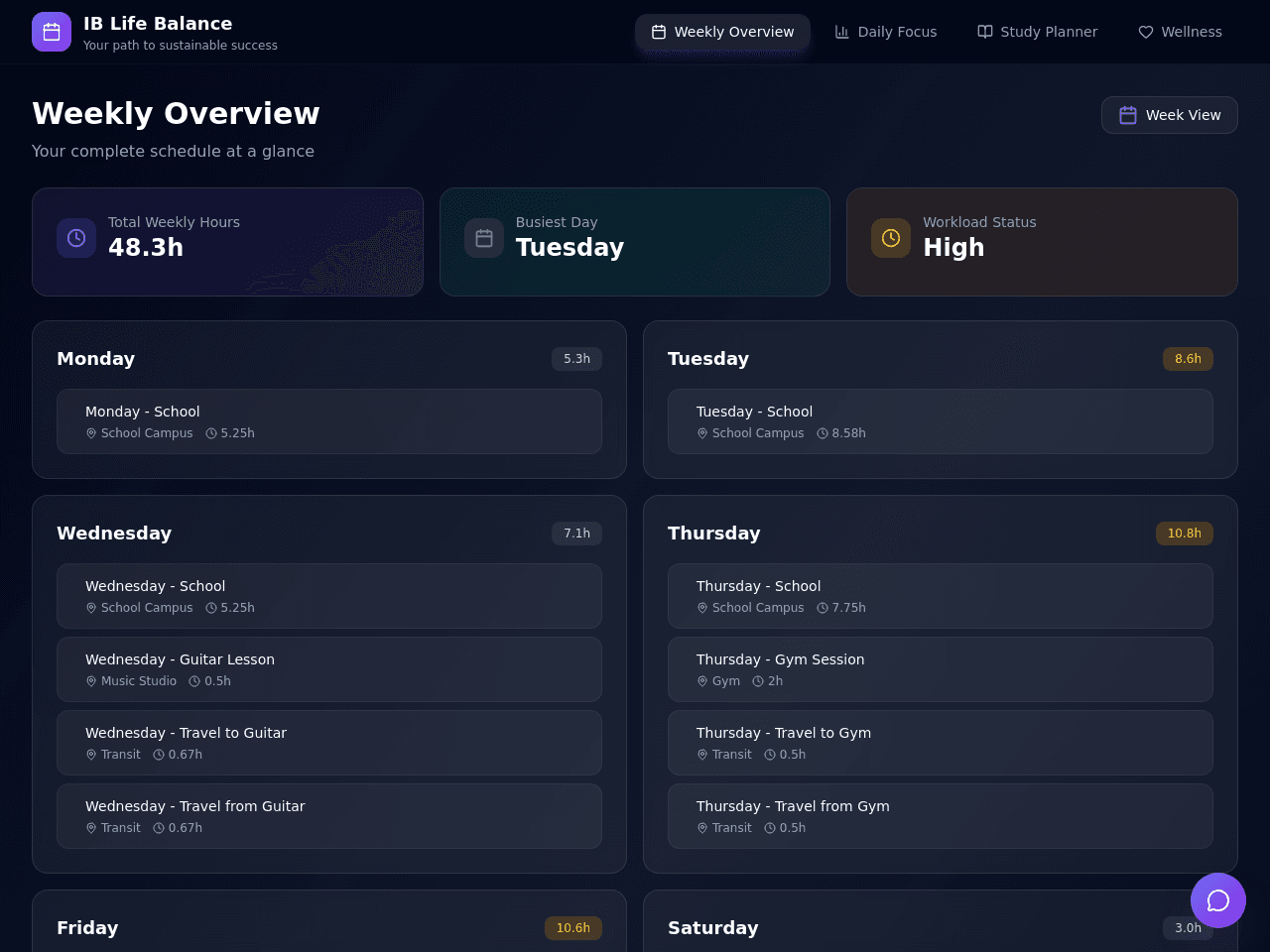Open the Tuesday - School event card
Viewport: 1270px width, 952px height.
(941, 421)
